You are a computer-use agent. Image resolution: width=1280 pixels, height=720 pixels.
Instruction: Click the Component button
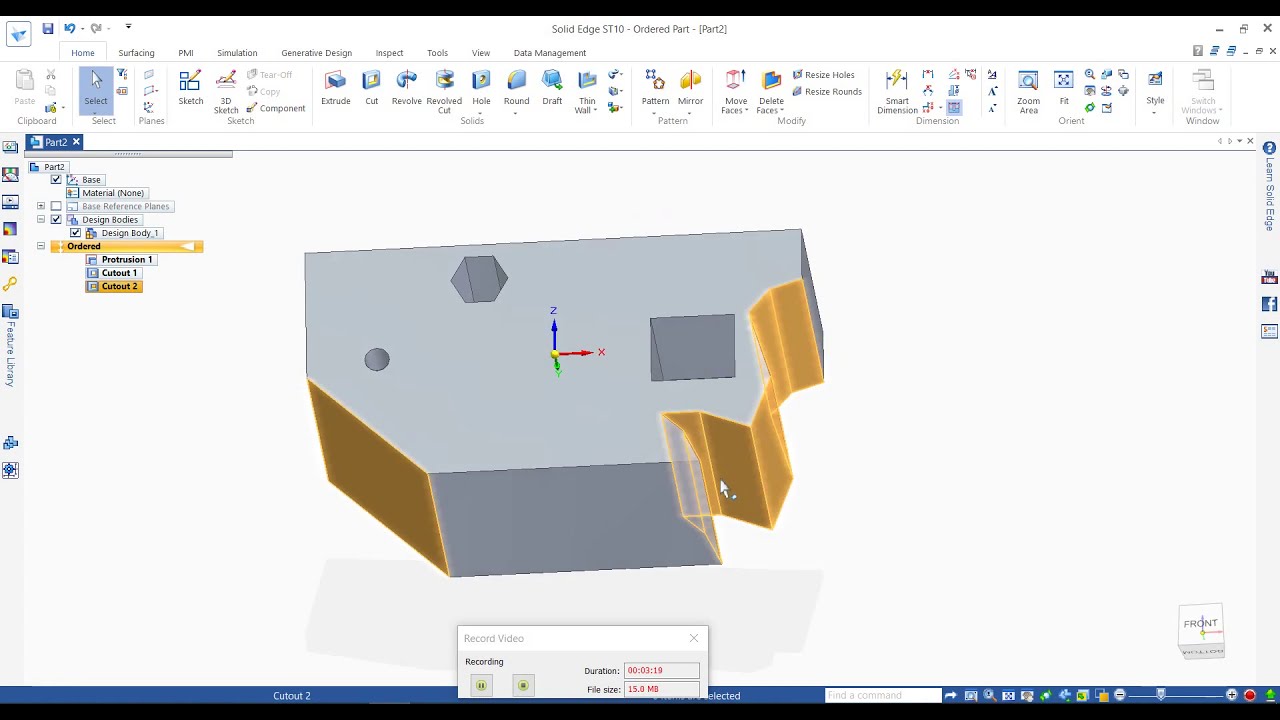276,108
